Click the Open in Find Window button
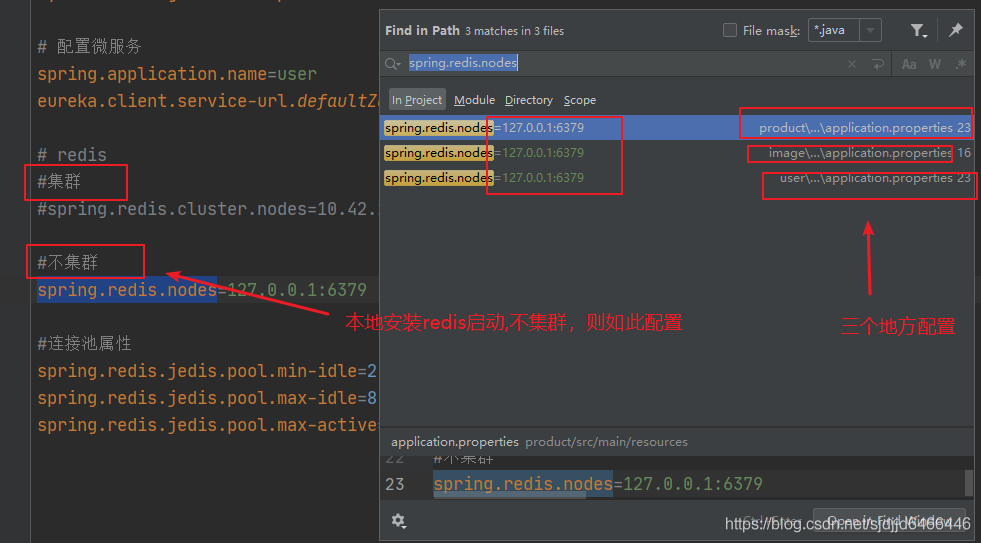 click(x=889, y=520)
